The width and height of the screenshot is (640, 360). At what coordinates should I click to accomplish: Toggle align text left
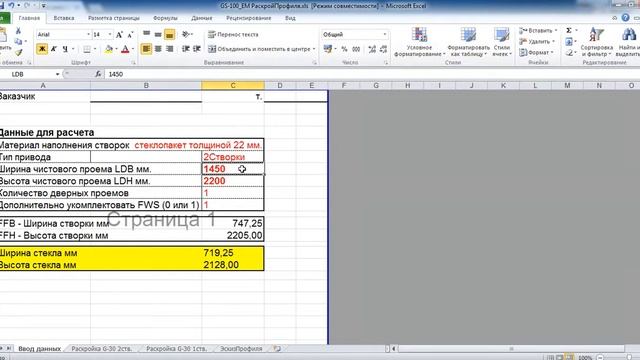147,49
